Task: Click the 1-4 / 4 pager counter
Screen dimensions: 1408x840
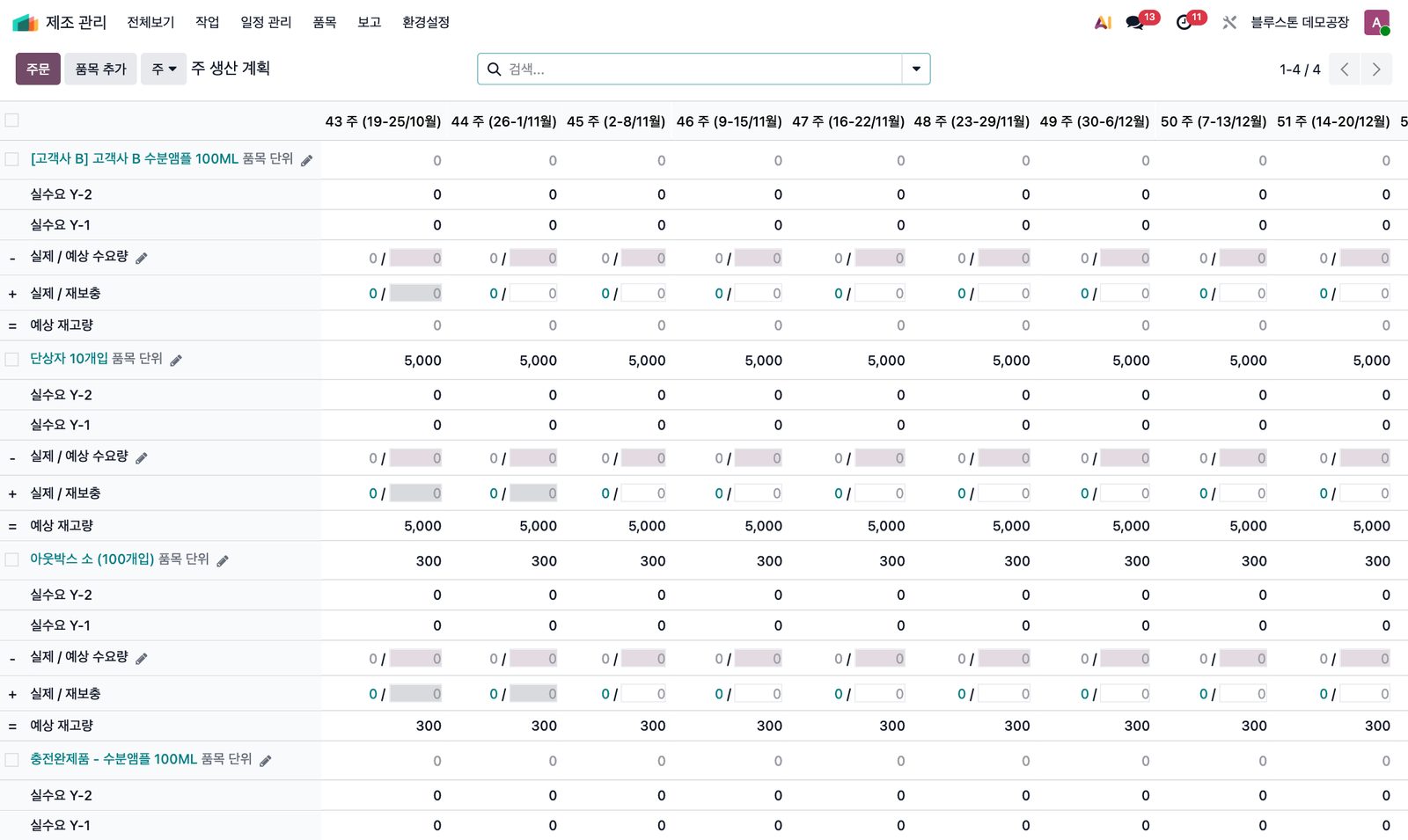Action: [1300, 69]
